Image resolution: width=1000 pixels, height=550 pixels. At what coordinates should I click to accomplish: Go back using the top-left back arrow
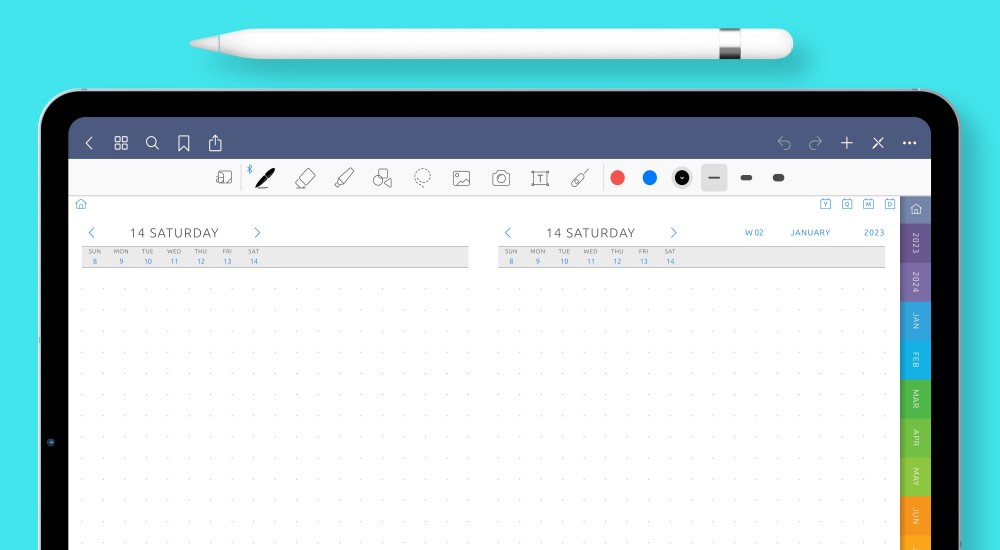pyautogui.click(x=89, y=143)
